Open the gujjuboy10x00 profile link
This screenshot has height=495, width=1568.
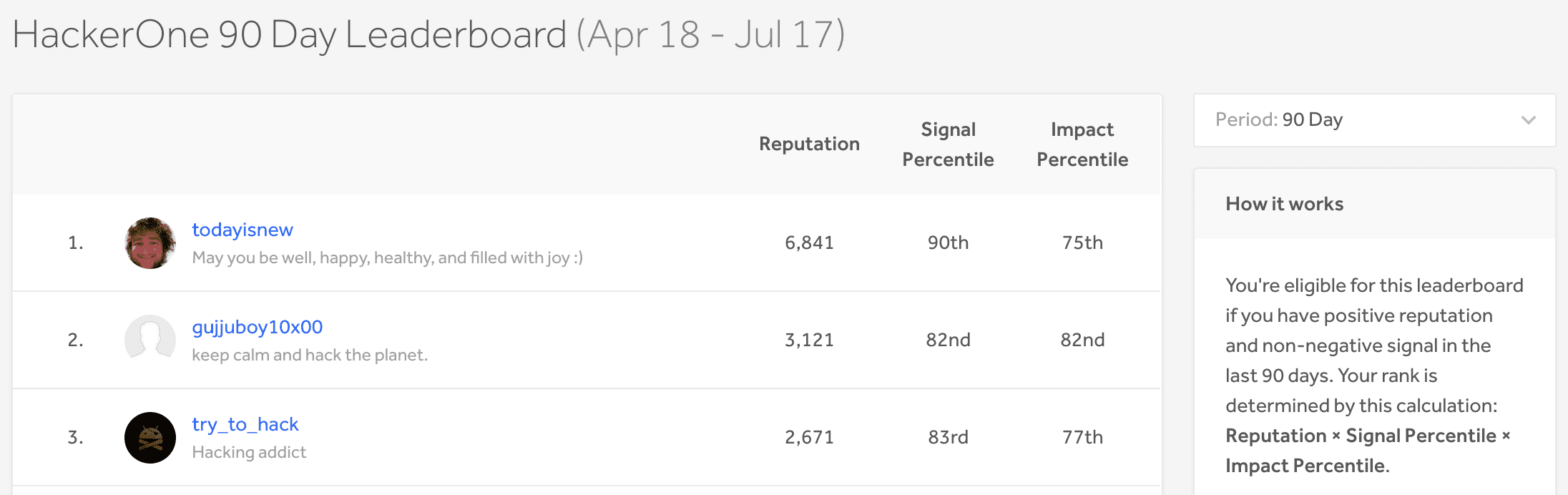[257, 327]
